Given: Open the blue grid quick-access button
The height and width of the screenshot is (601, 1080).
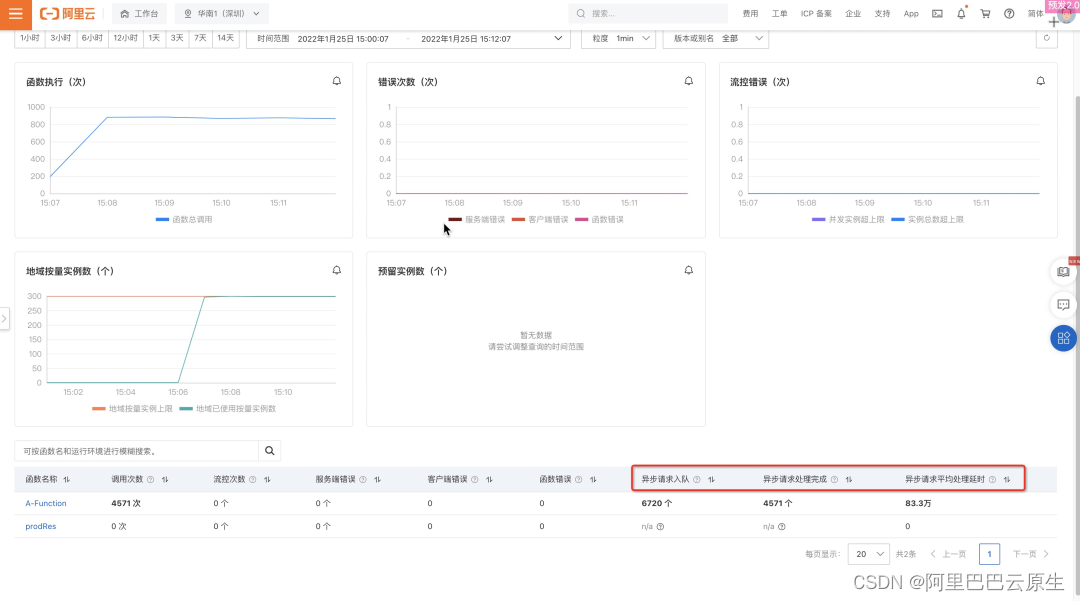Looking at the screenshot, I should (1063, 338).
